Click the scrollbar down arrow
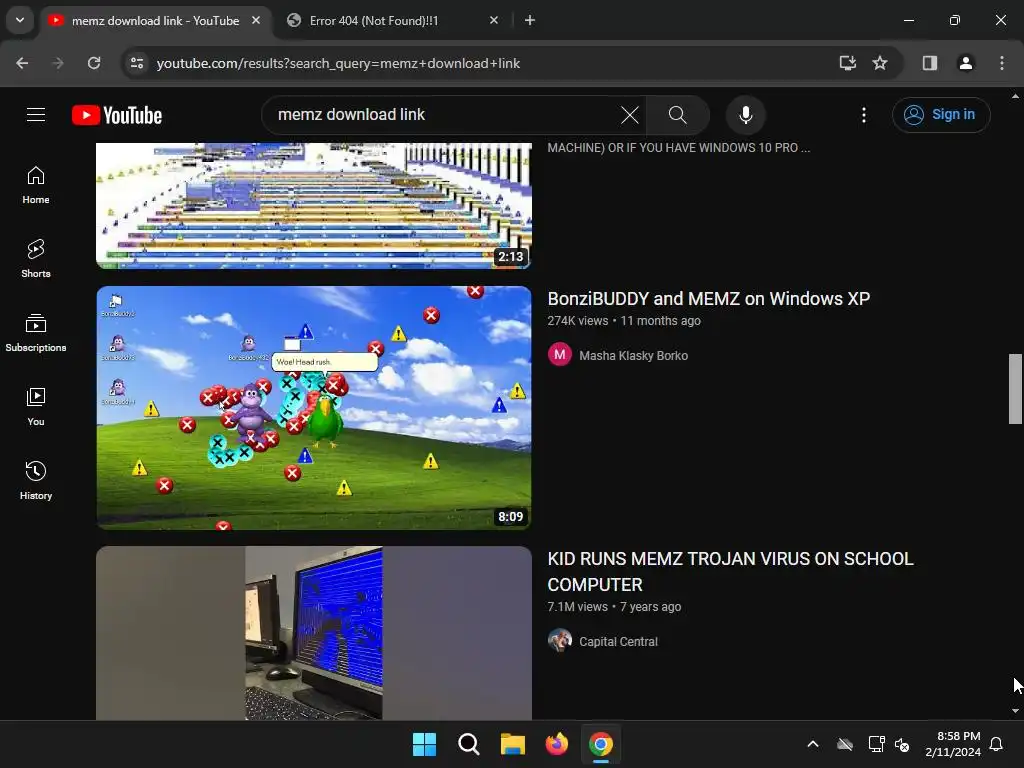This screenshot has width=1024, height=768. tap(1015, 711)
